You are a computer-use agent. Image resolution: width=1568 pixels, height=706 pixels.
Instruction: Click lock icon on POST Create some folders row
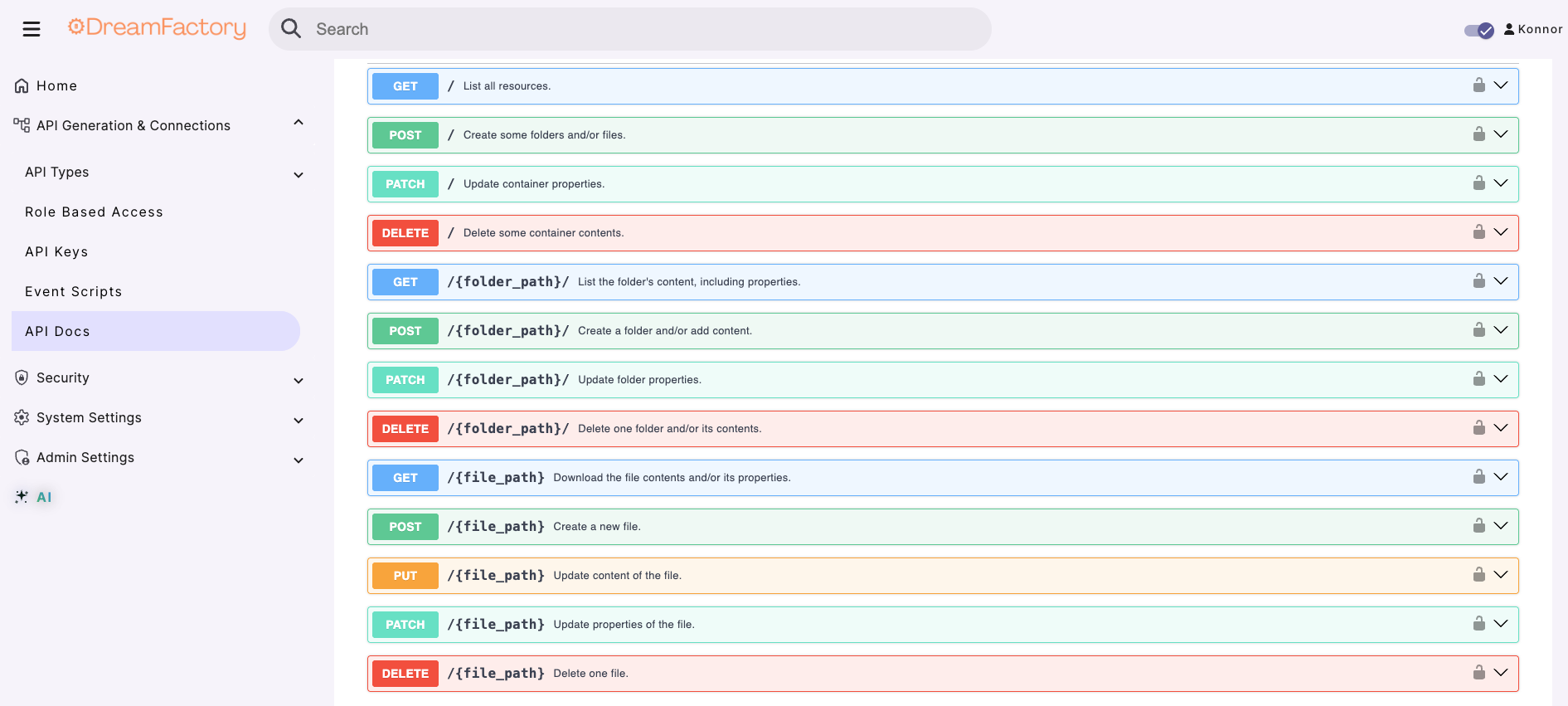click(1478, 134)
